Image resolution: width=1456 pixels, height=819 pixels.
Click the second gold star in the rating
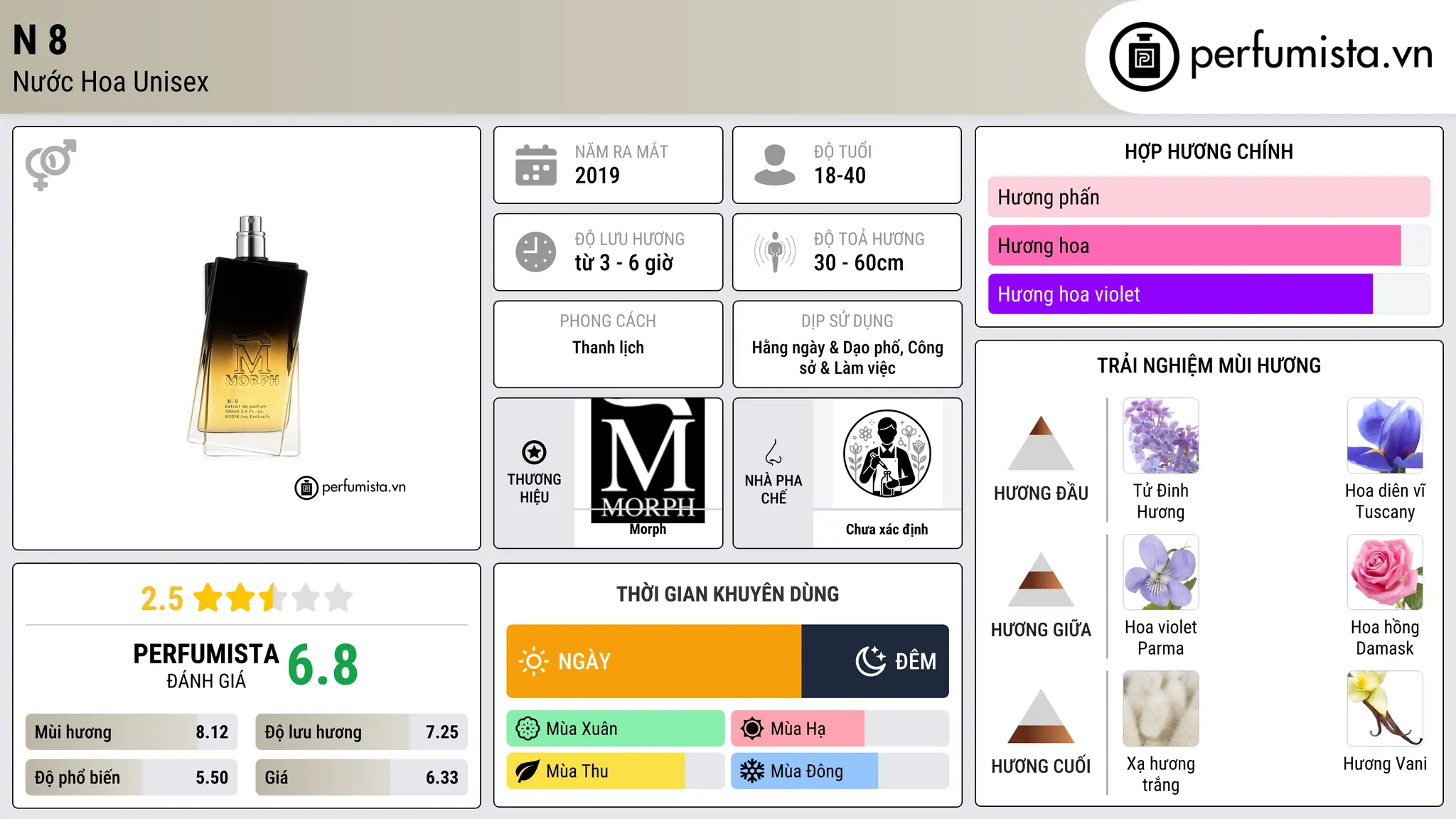click(x=240, y=598)
